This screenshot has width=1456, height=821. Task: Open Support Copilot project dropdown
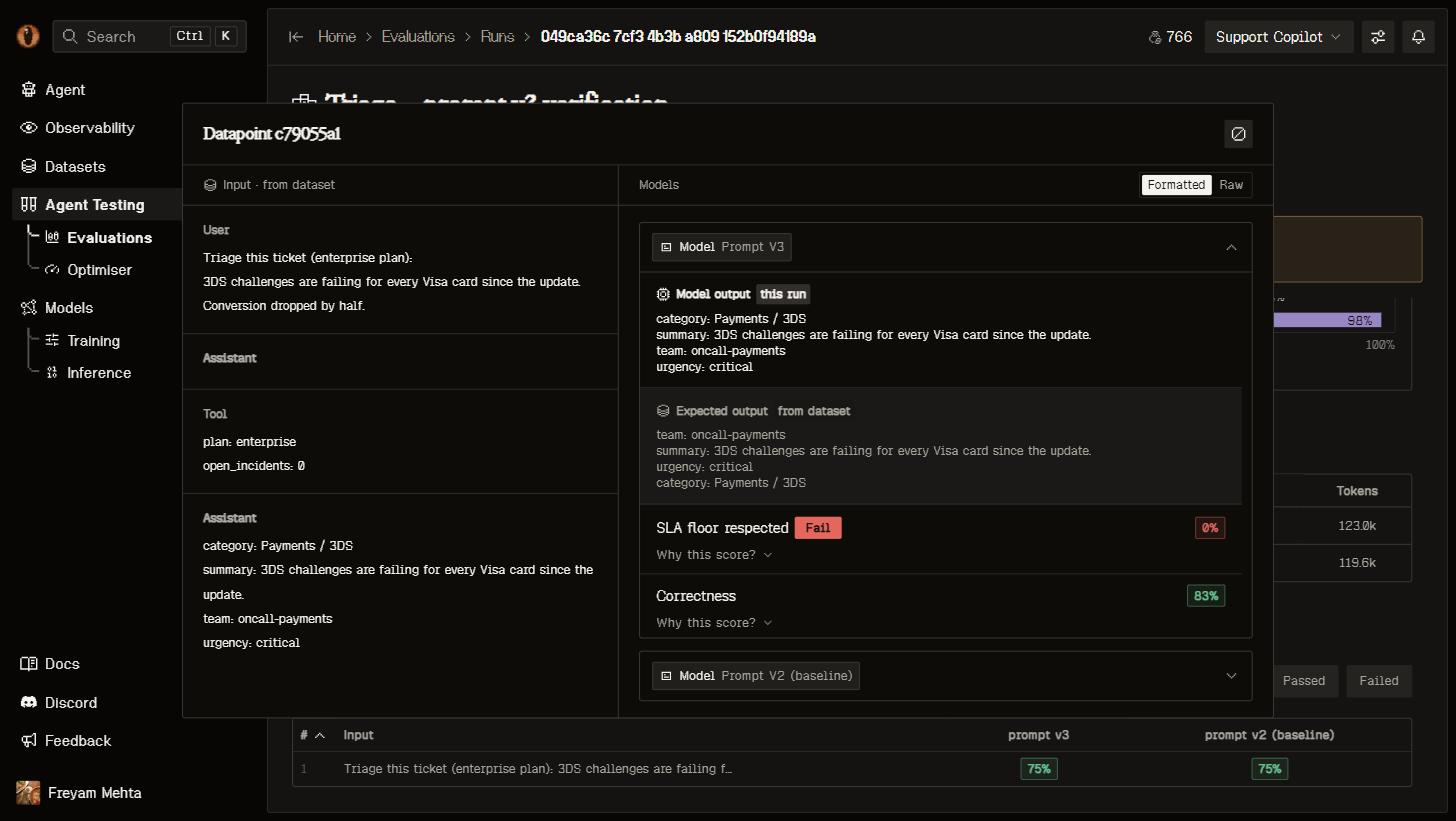pos(1279,37)
